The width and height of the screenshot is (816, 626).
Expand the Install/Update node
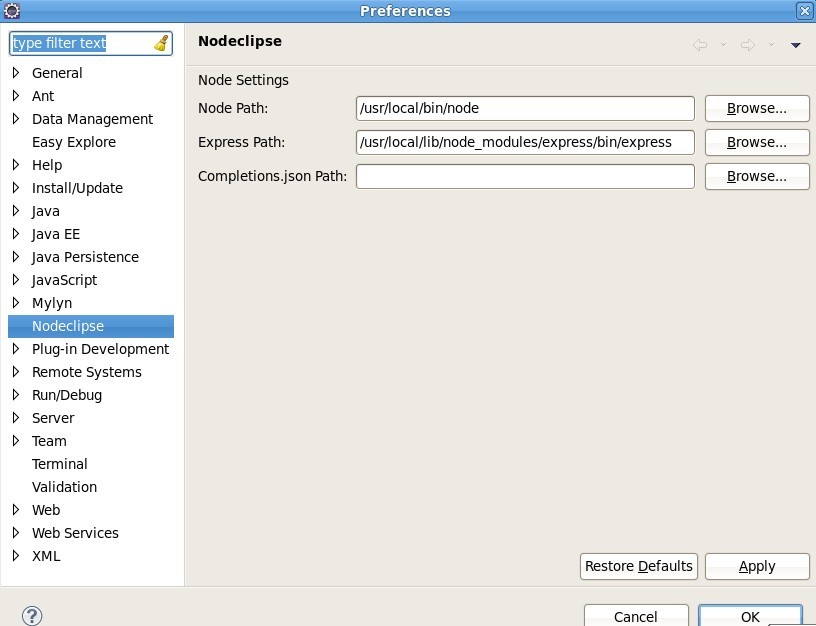[16, 188]
